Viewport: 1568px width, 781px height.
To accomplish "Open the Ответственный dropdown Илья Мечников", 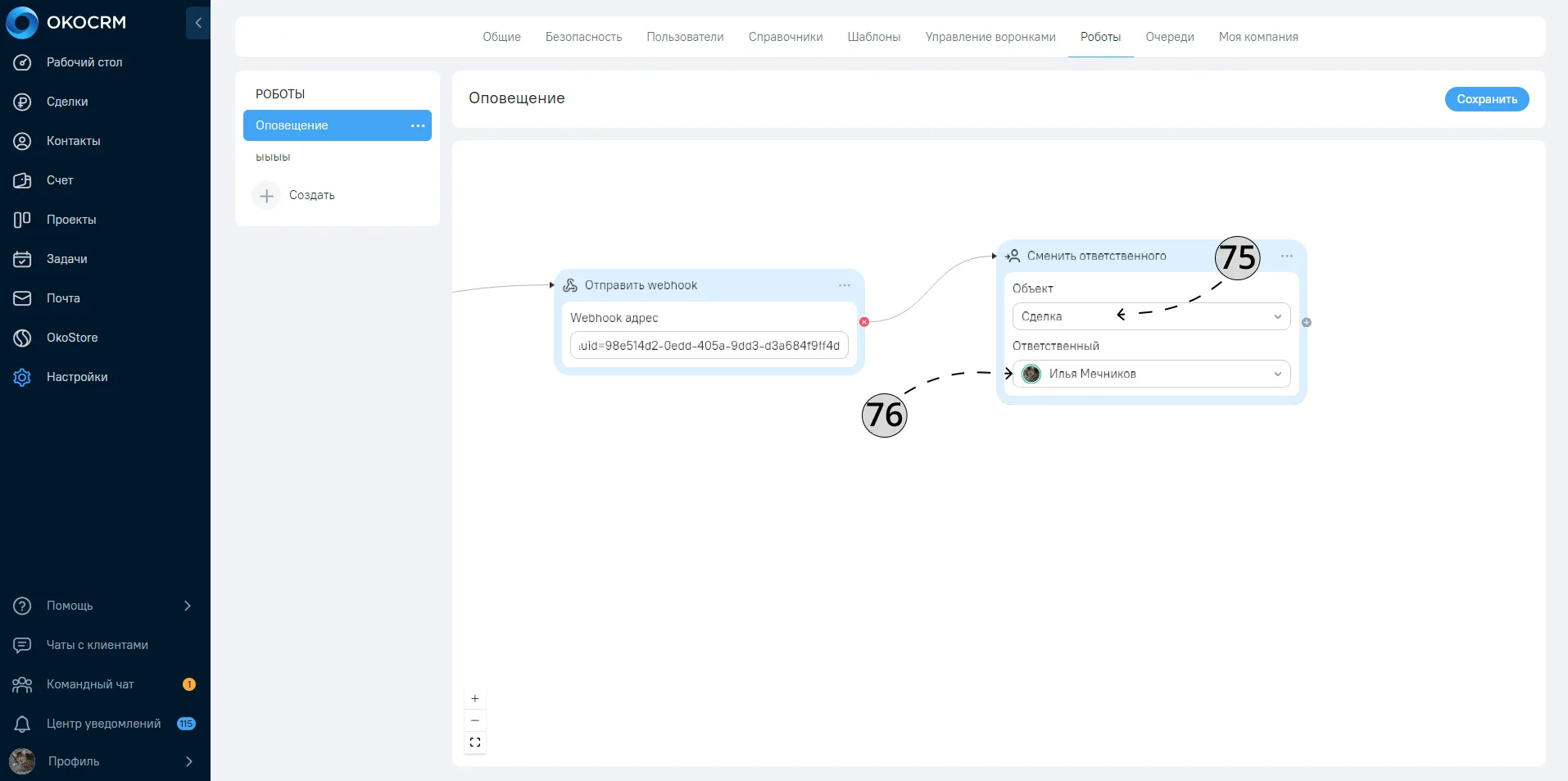I will click(1151, 374).
